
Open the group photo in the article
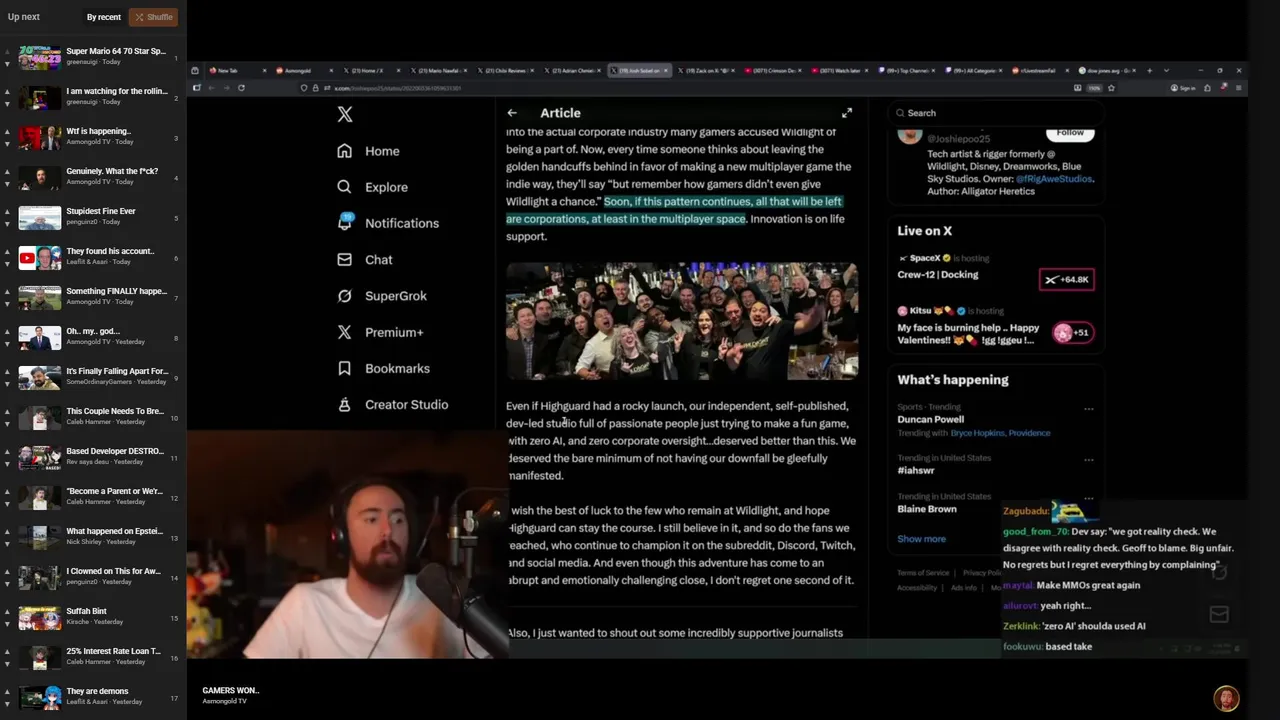(682, 321)
